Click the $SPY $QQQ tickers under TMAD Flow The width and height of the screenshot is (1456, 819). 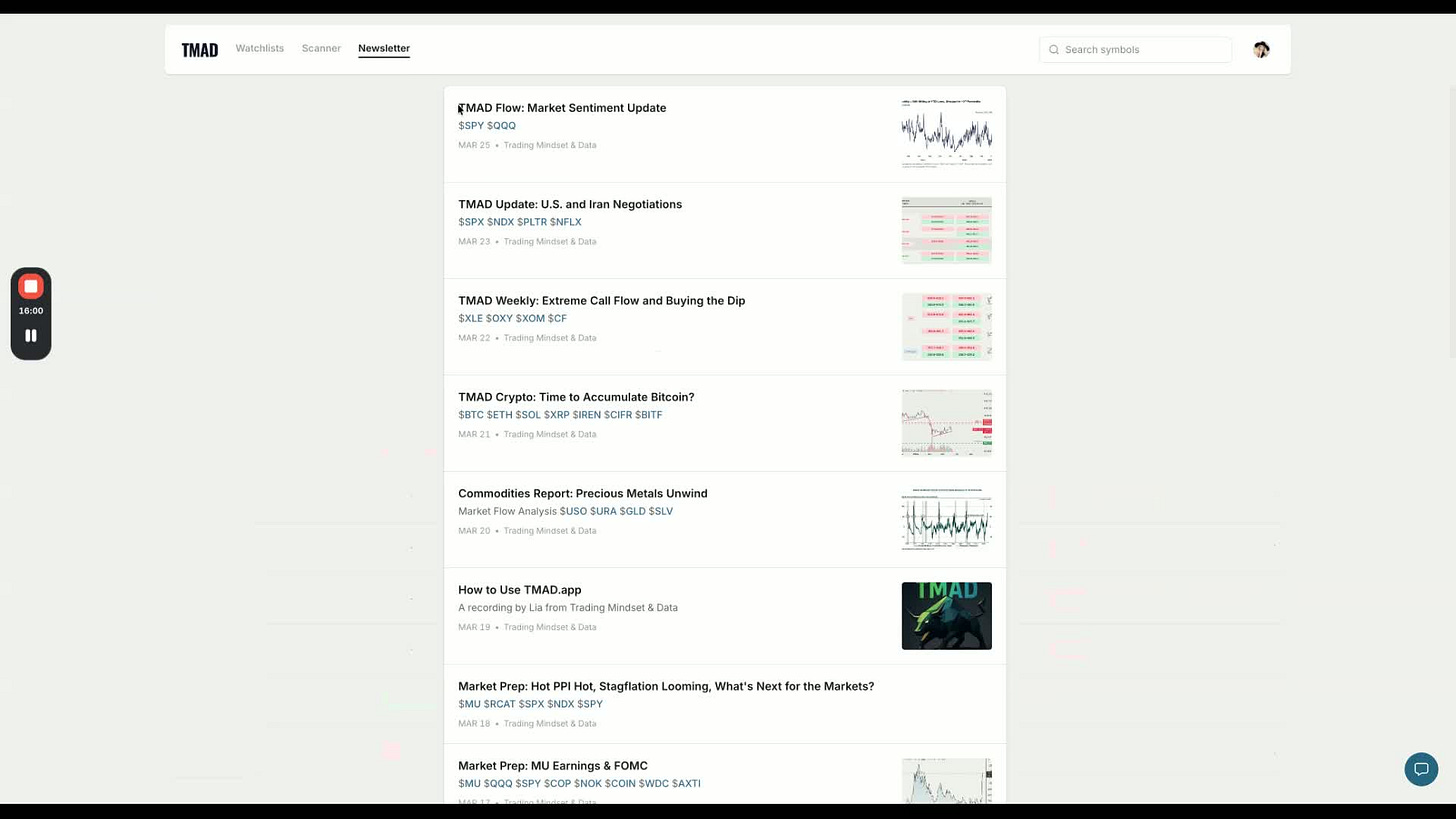pyautogui.click(x=487, y=126)
